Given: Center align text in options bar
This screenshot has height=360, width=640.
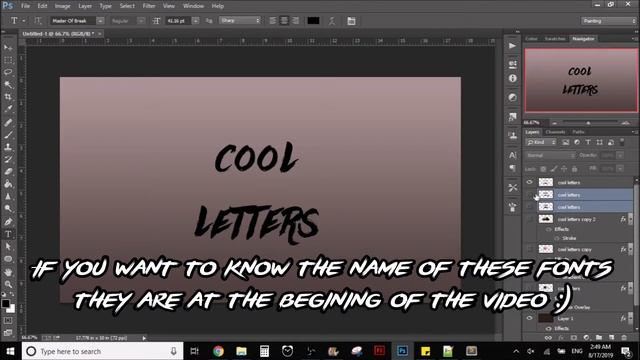Looking at the screenshot, I should pyautogui.click(x=284, y=21).
